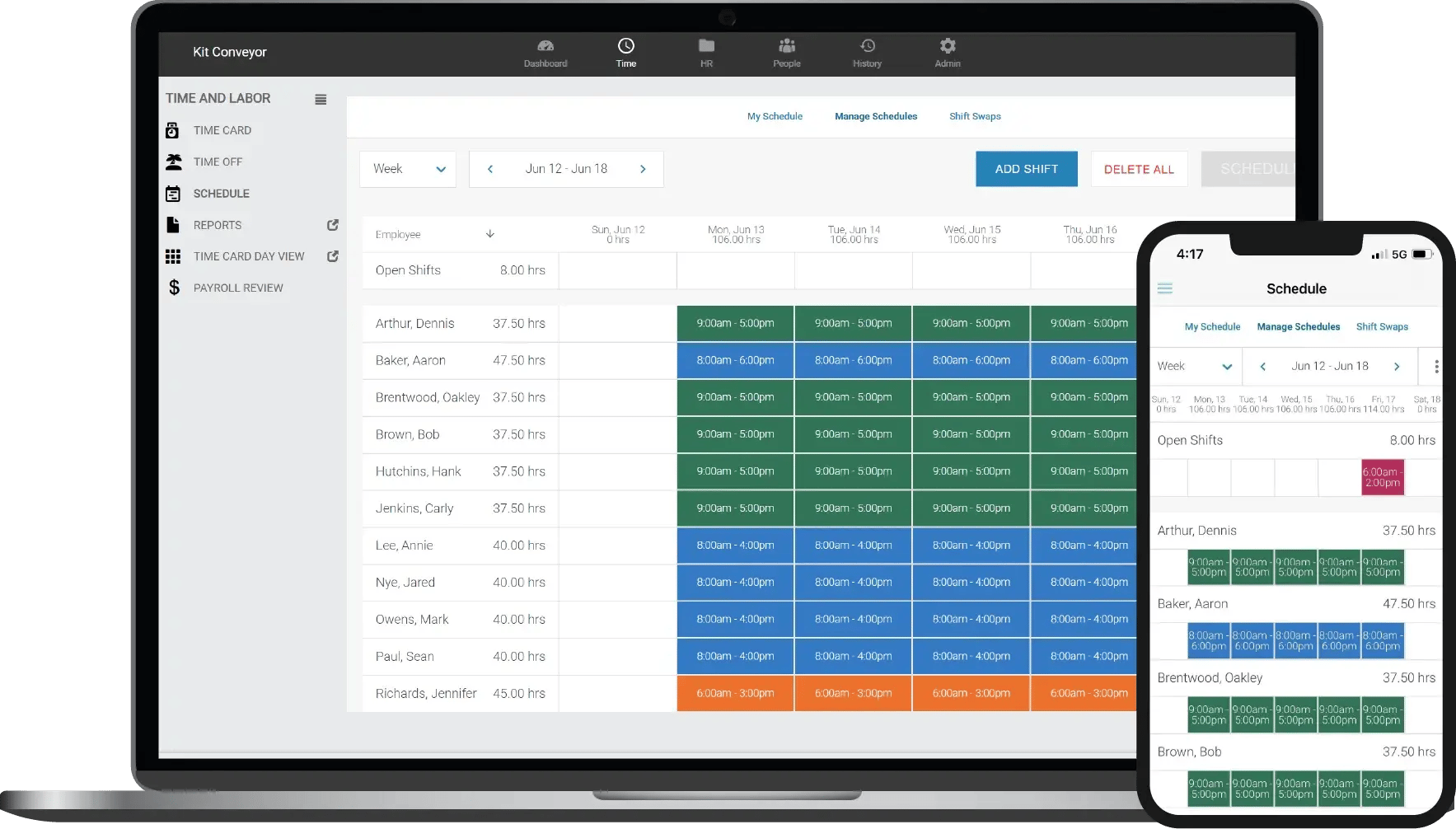Open the Admin gear icon
This screenshot has width=1456, height=829.
pyautogui.click(x=948, y=46)
